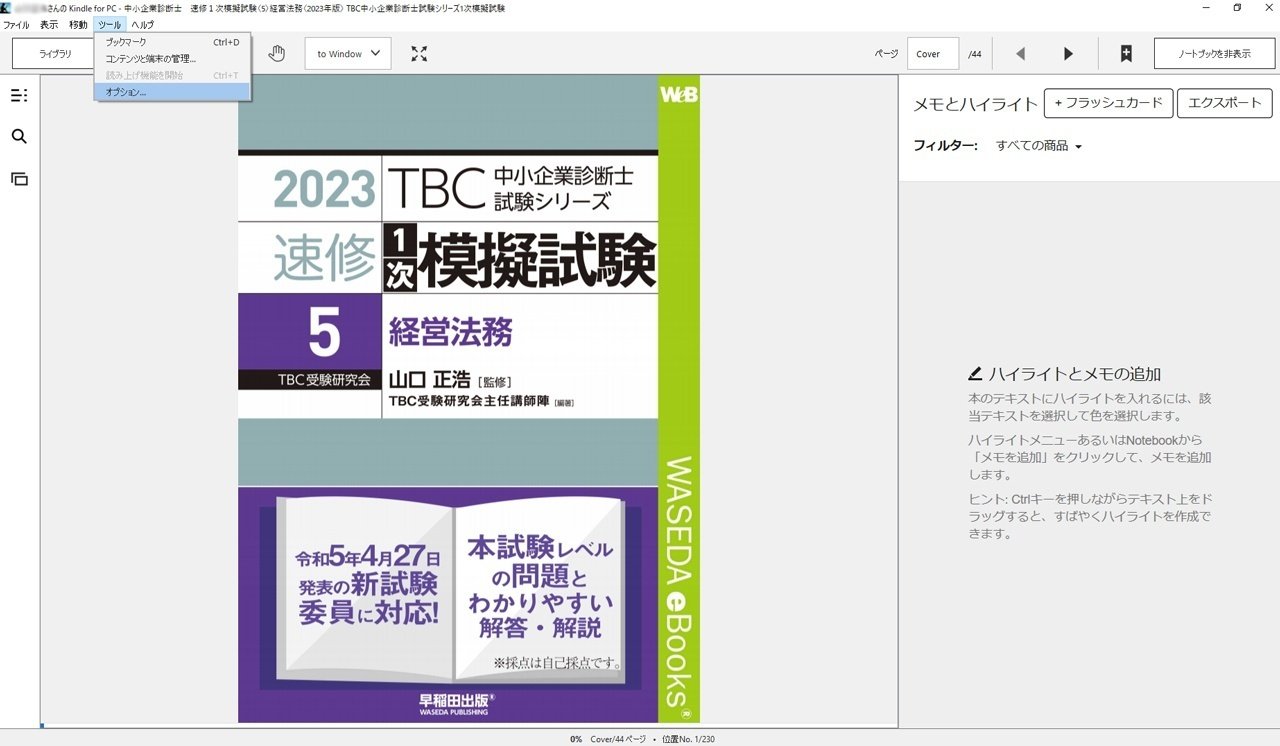Open the flashcards icon in sidebar
The image size is (1280, 746).
[19, 179]
